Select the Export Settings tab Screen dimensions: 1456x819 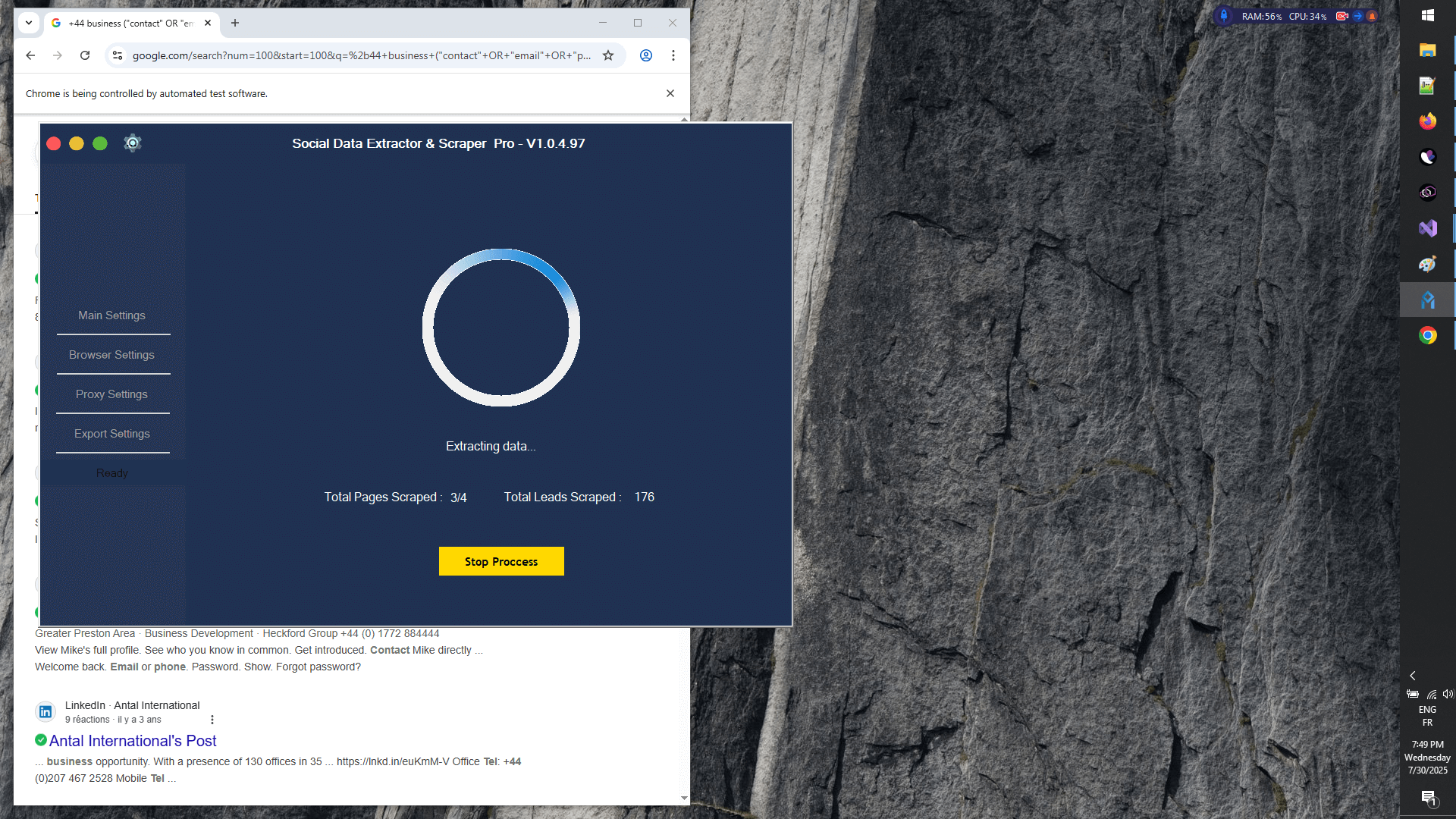tap(111, 434)
